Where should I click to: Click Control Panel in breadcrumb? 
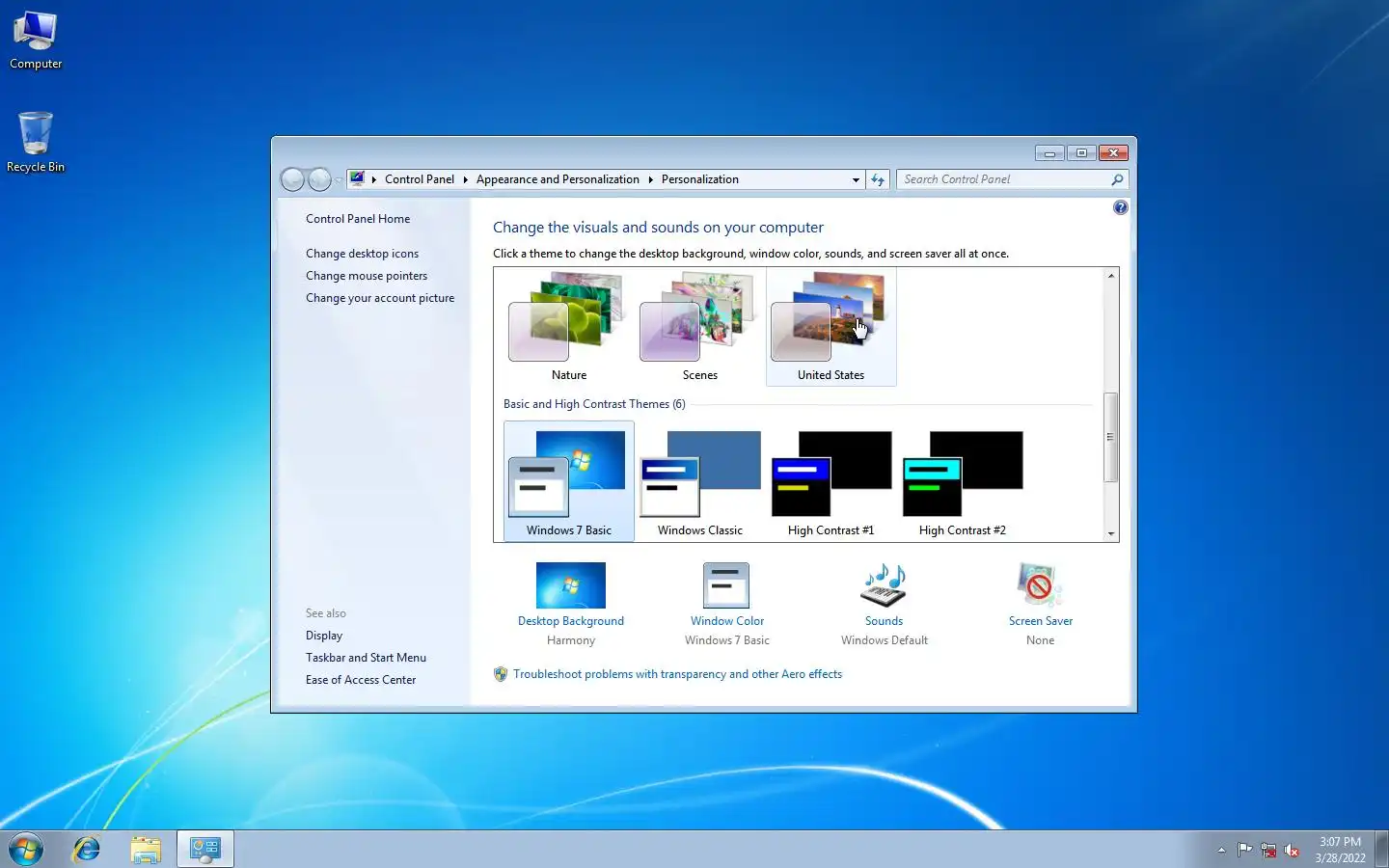coord(419,179)
